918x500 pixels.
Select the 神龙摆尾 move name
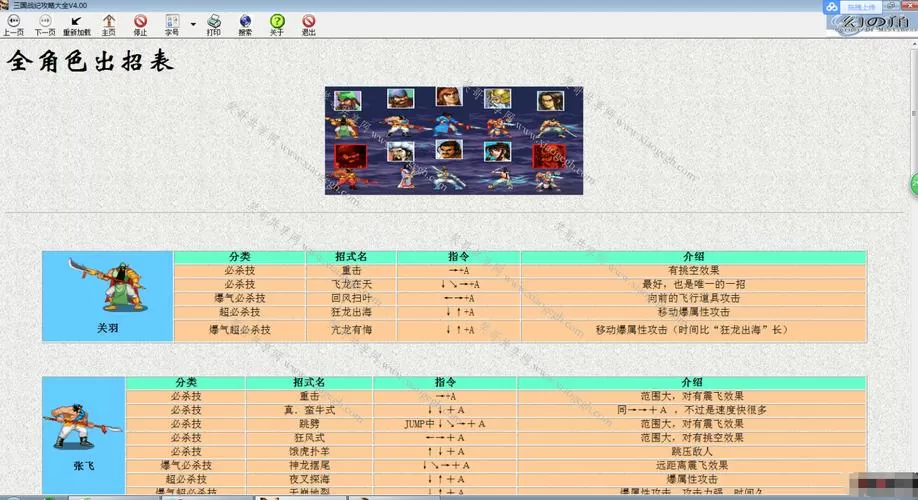[309, 465]
